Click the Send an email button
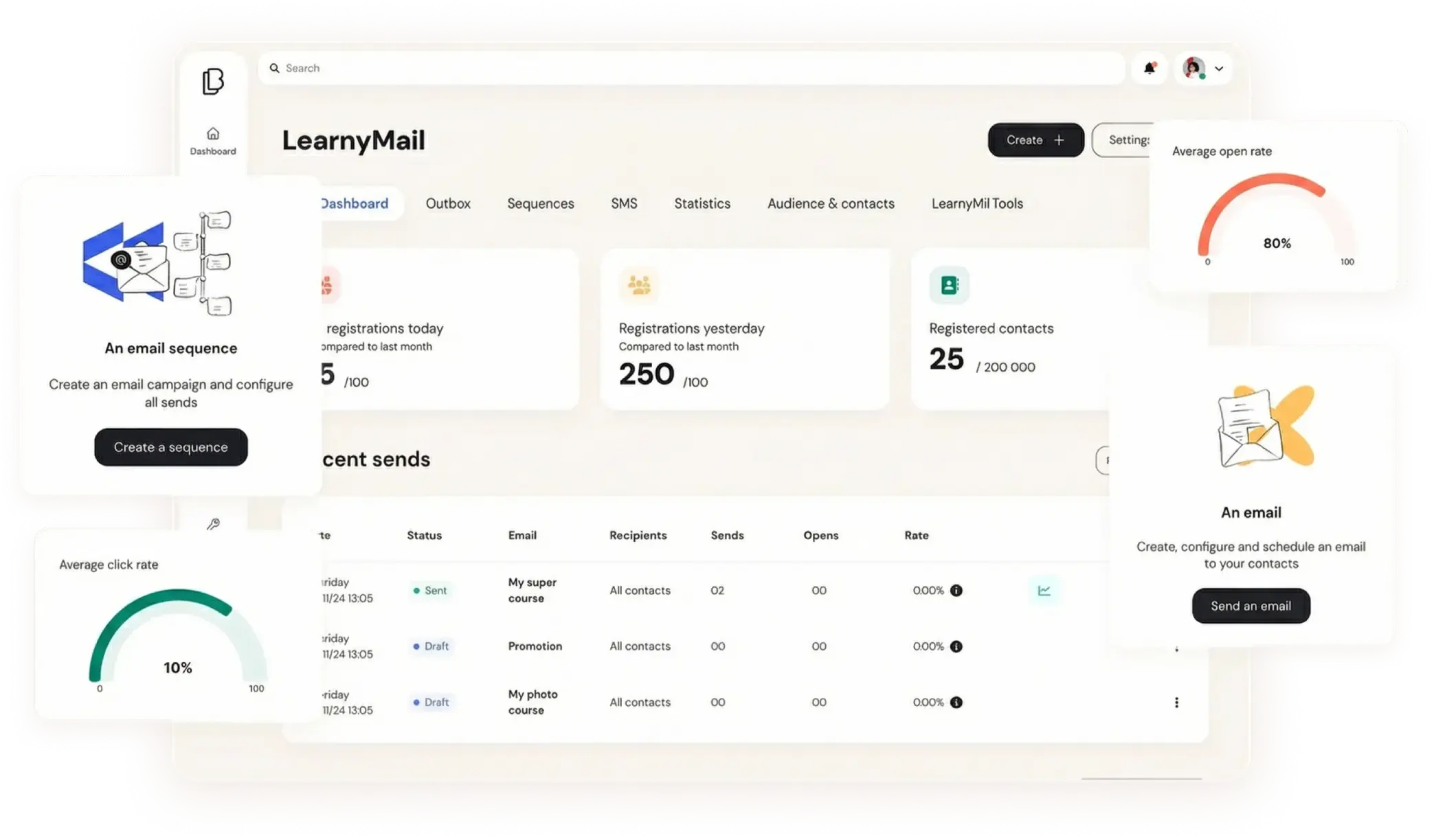 tap(1251, 606)
